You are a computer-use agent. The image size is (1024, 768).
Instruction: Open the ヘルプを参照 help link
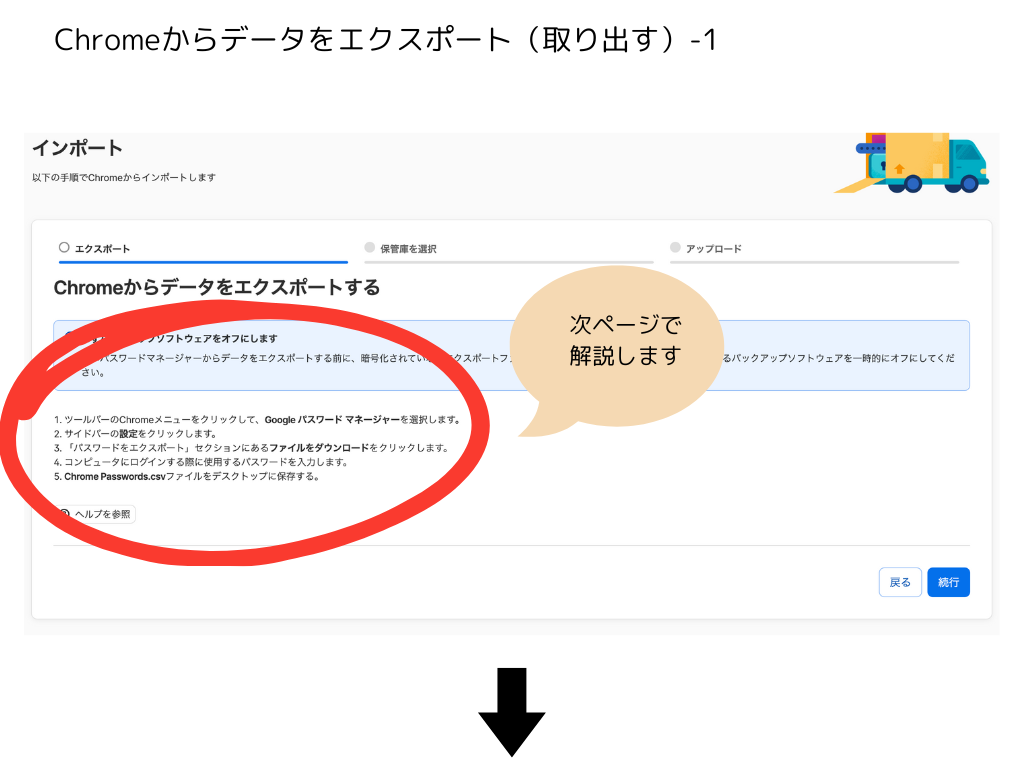point(102,514)
